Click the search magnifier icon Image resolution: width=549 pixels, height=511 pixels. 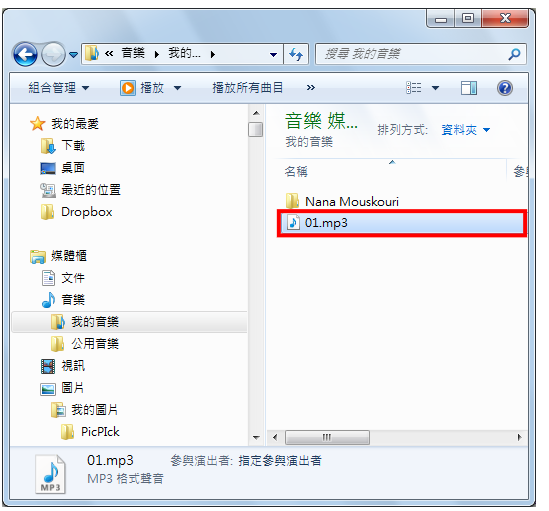pos(514,54)
